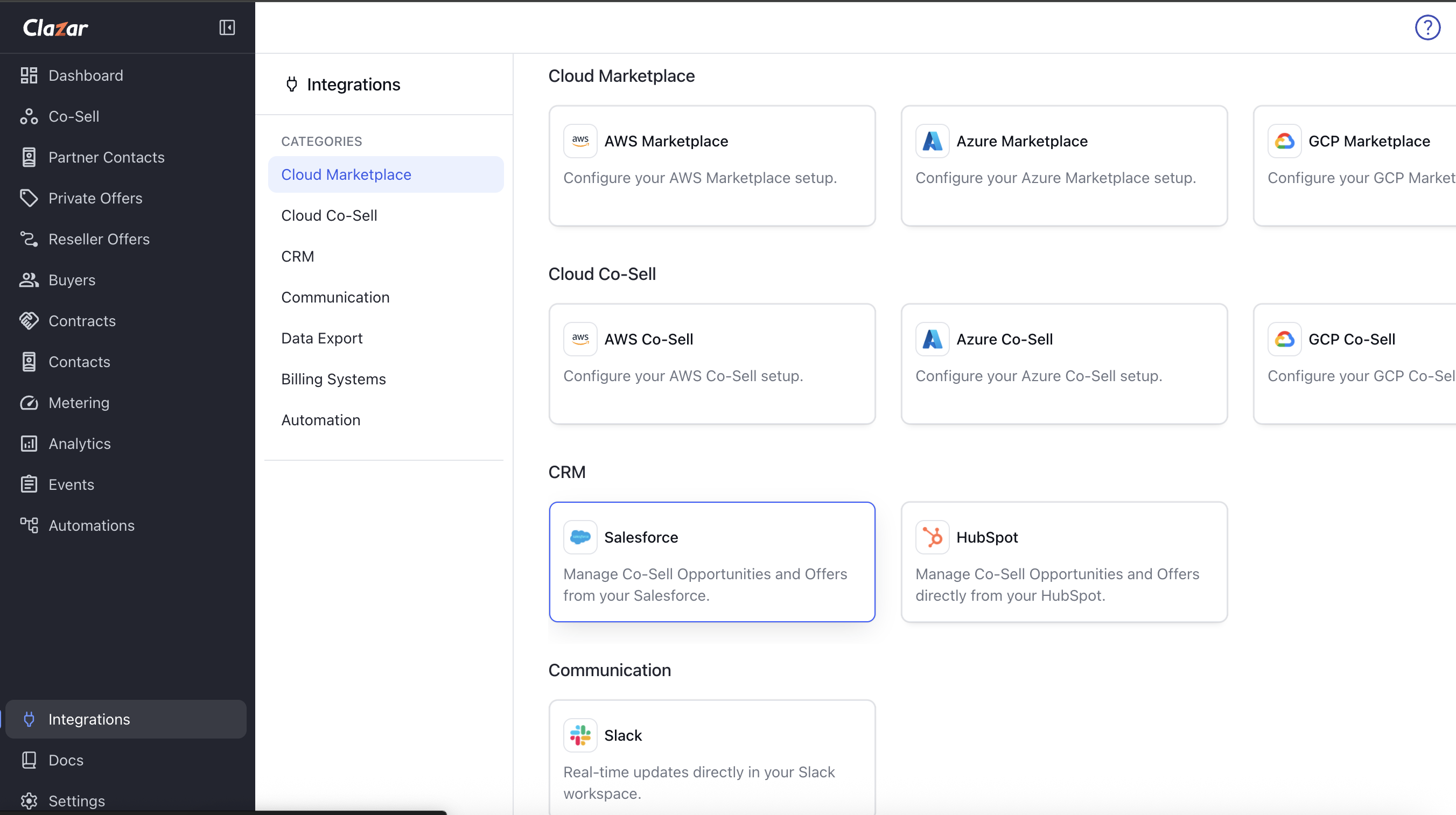Open the help question mark icon
Image resolution: width=1456 pixels, height=815 pixels.
pos(1427,27)
